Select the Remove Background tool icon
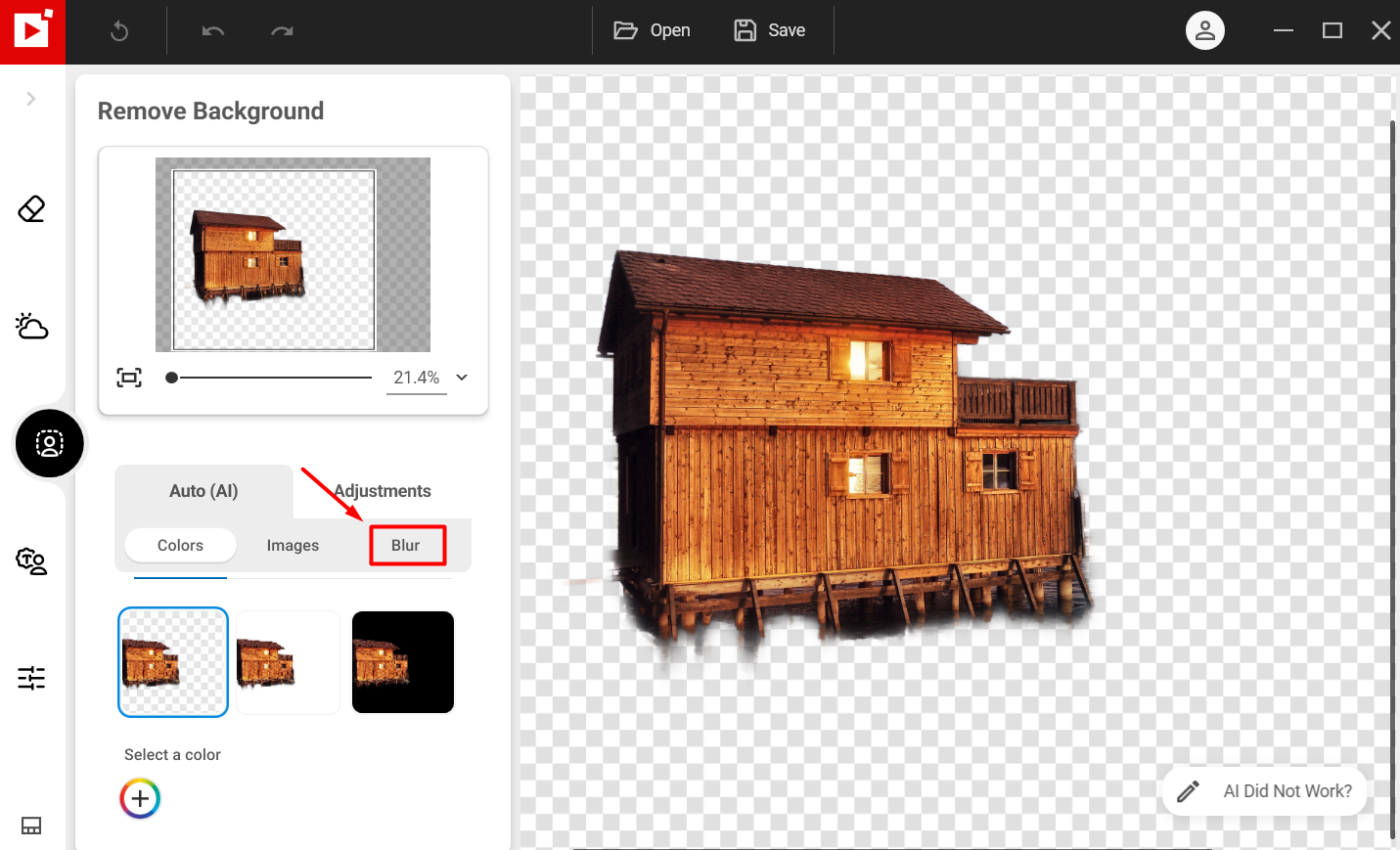The height and width of the screenshot is (850, 1400). click(x=49, y=443)
